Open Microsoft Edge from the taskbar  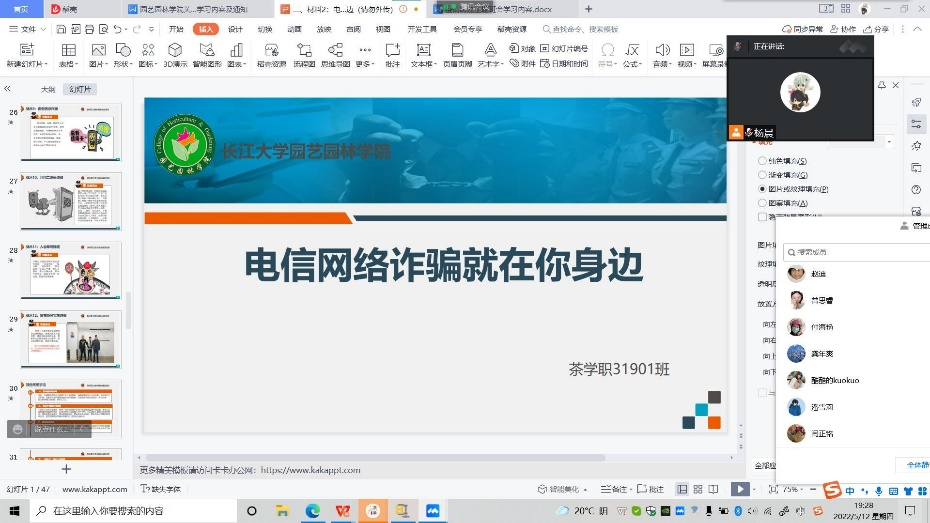coord(312,510)
